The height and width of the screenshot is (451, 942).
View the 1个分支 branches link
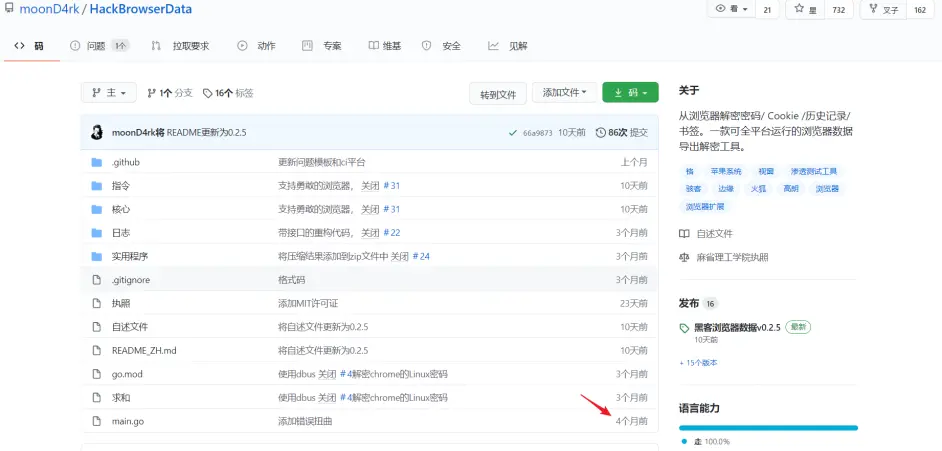(x=170, y=93)
